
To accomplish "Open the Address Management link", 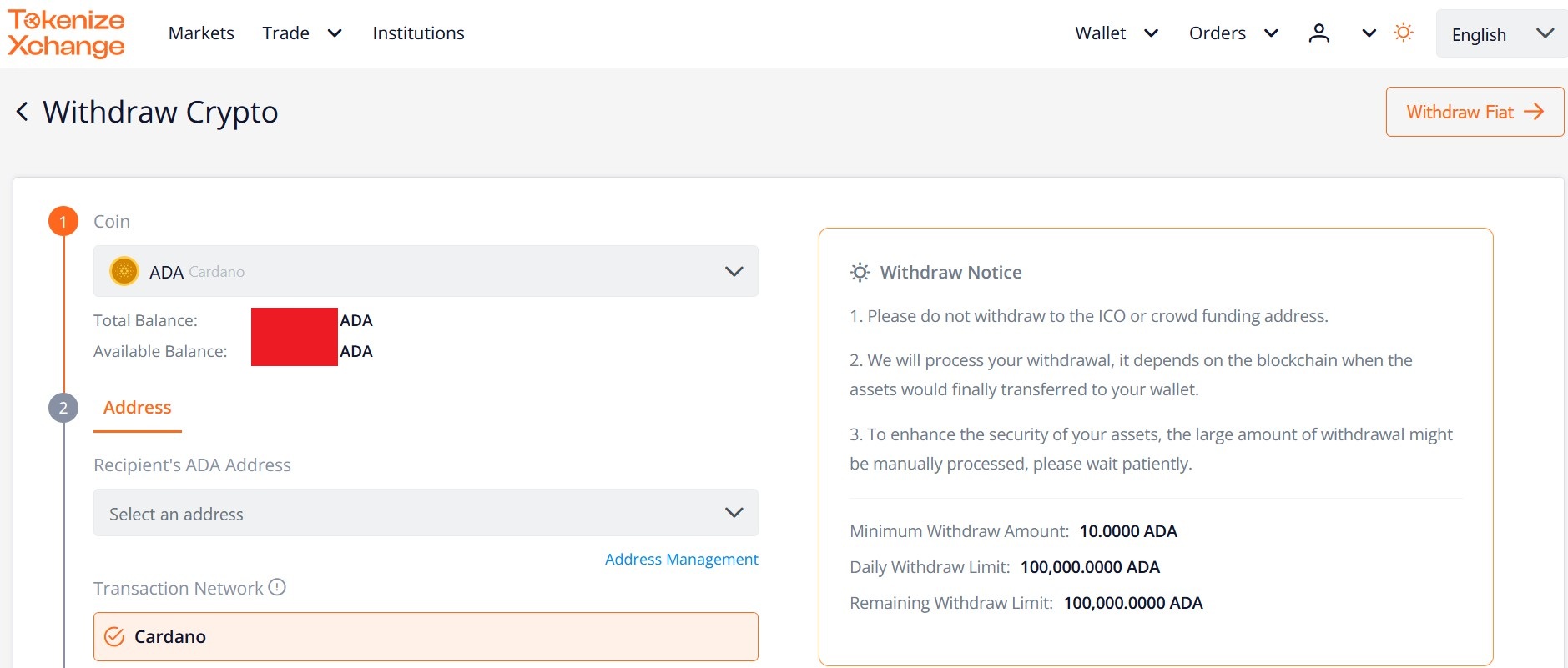I will click(x=682, y=560).
